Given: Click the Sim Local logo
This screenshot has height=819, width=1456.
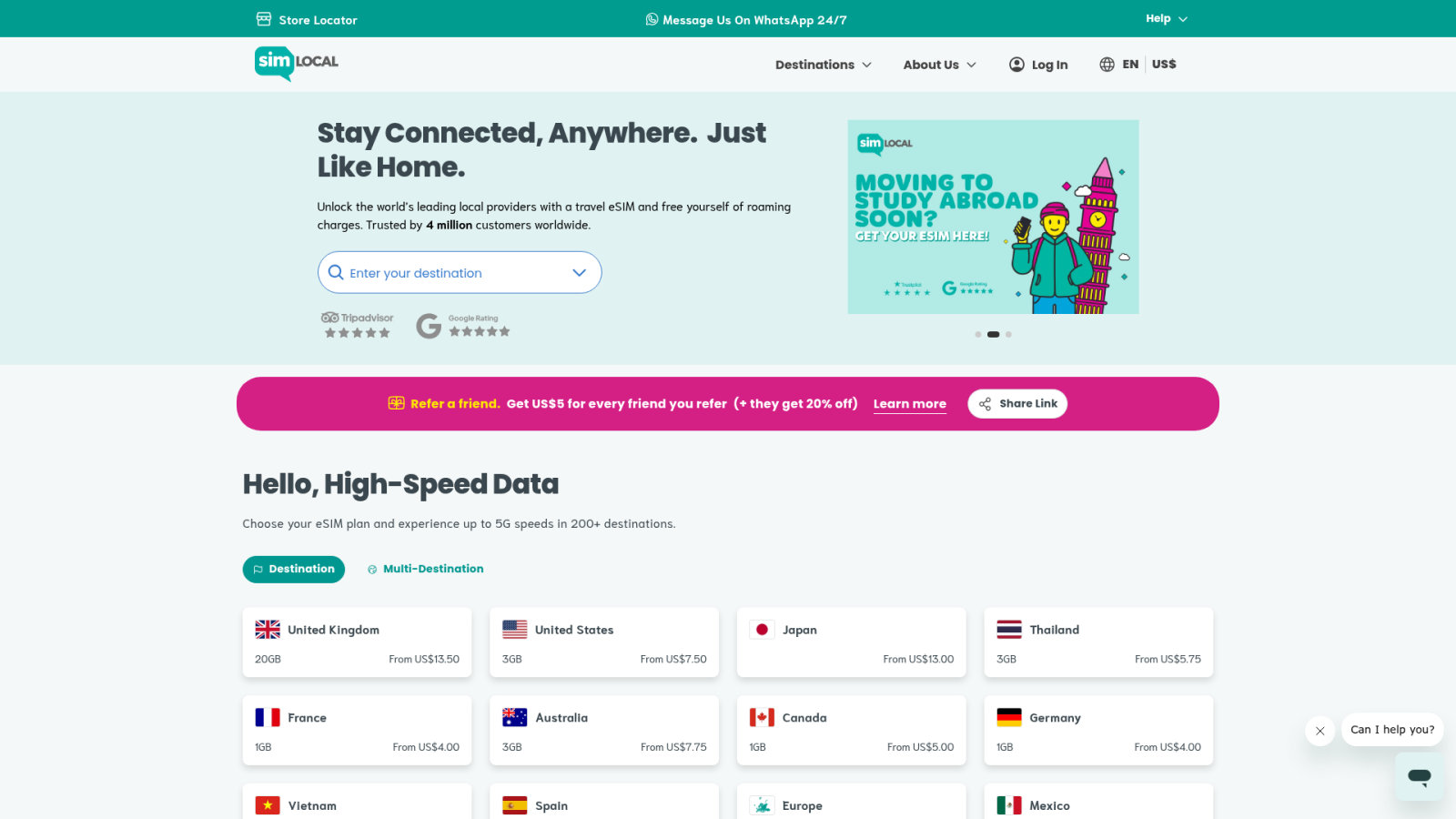Looking at the screenshot, I should point(297,63).
